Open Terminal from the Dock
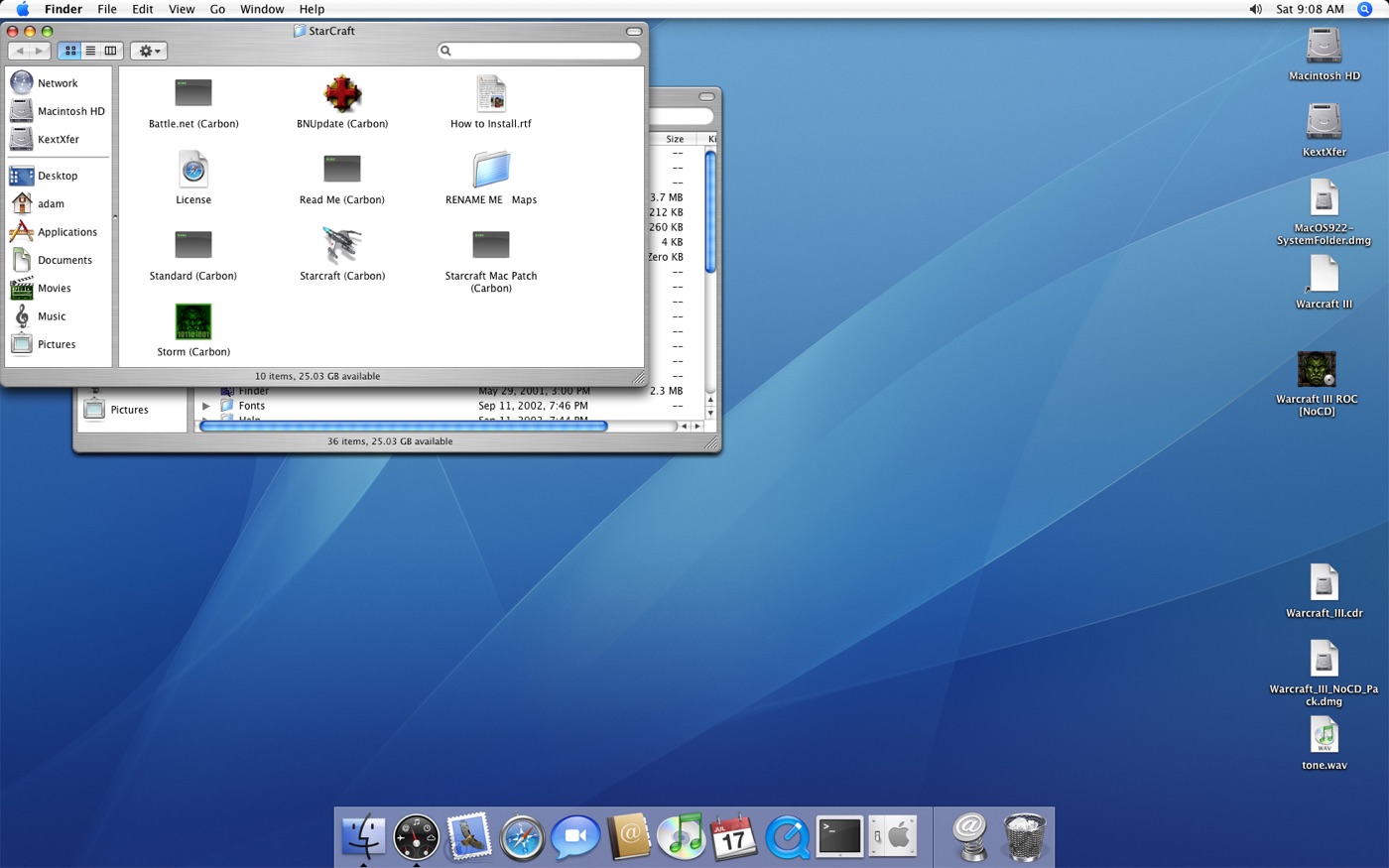Image resolution: width=1389 pixels, height=868 pixels. coord(840,836)
